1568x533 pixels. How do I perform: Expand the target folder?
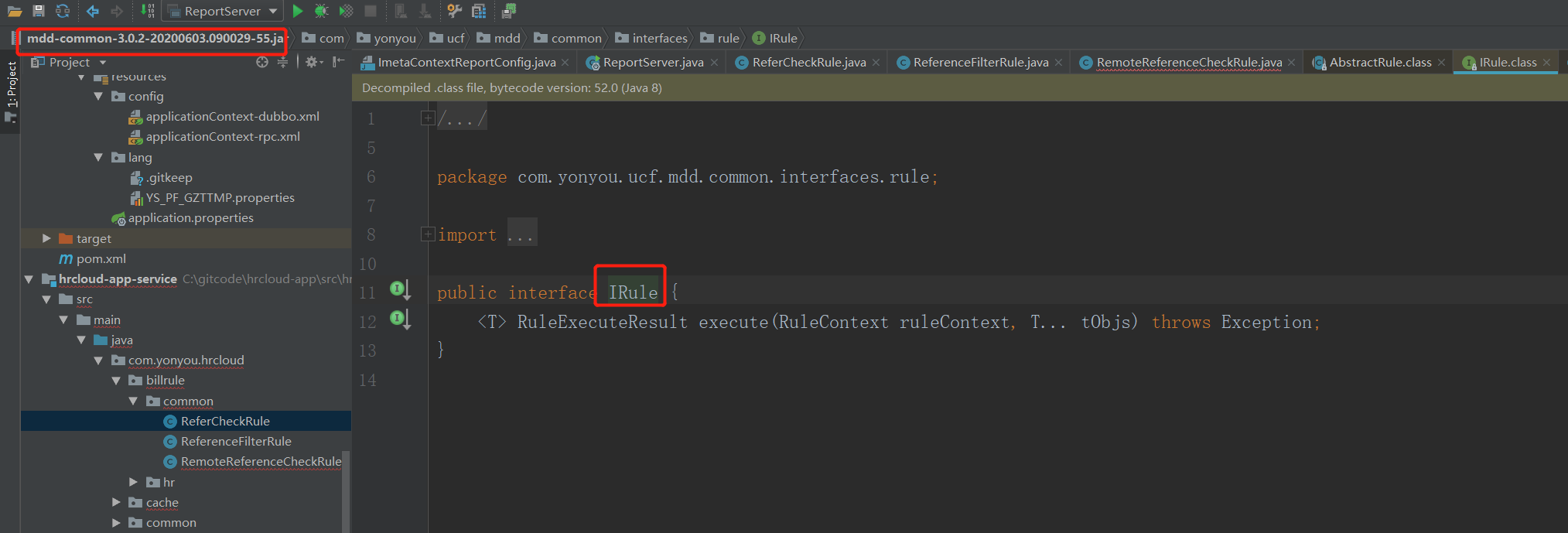pyautogui.click(x=46, y=238)
